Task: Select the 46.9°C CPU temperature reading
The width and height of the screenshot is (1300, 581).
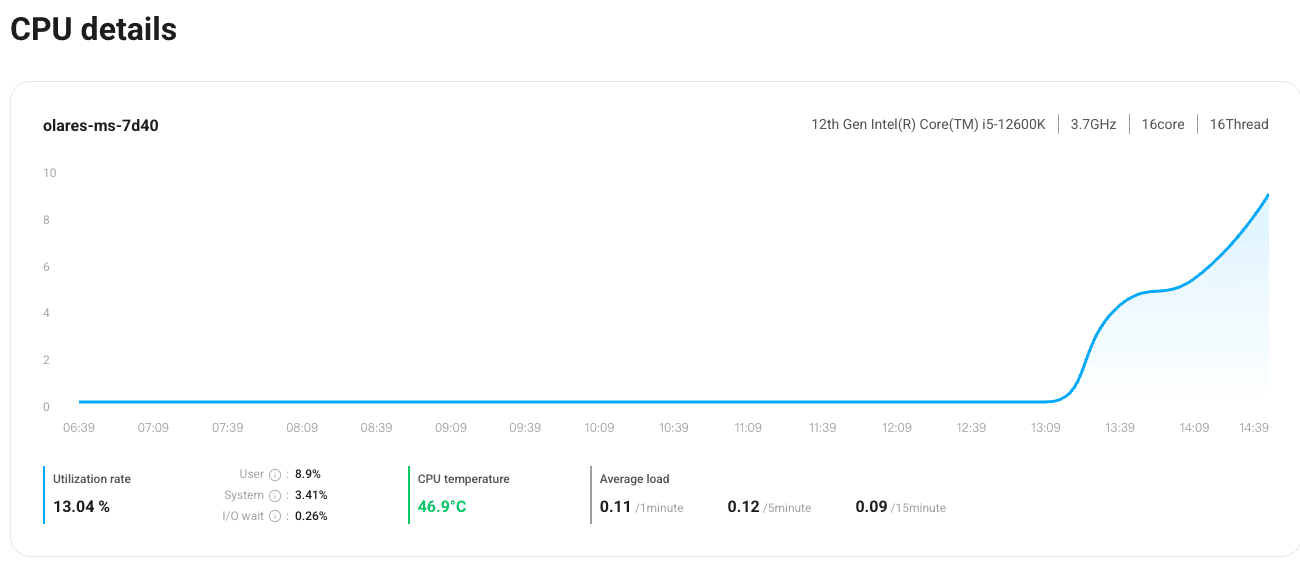Action: (442, 507)
